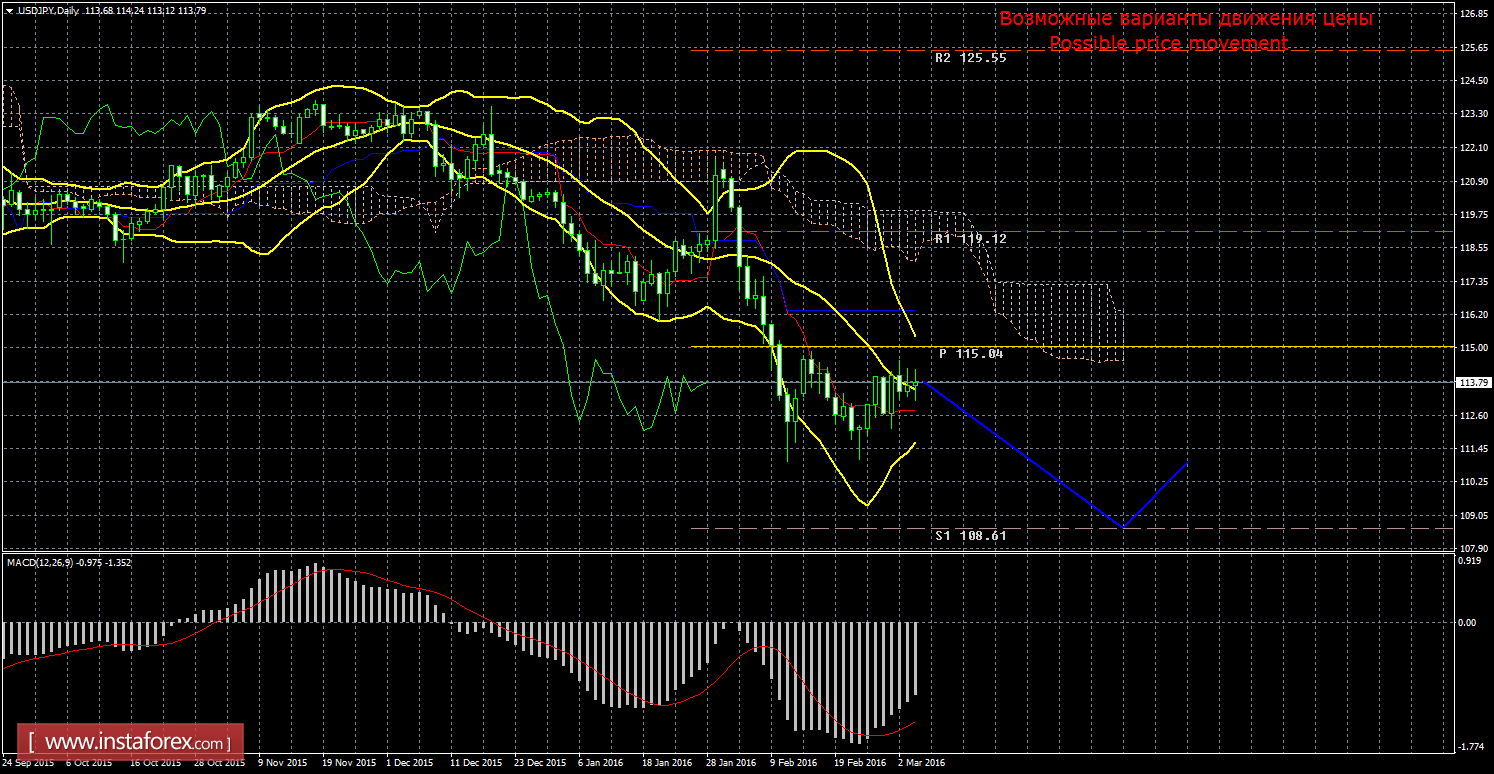This screenshot has width=1494, height=774.
Task: Select the R2 125.55 resistance label
Action: pyautogui.click(x=969, y=58)
